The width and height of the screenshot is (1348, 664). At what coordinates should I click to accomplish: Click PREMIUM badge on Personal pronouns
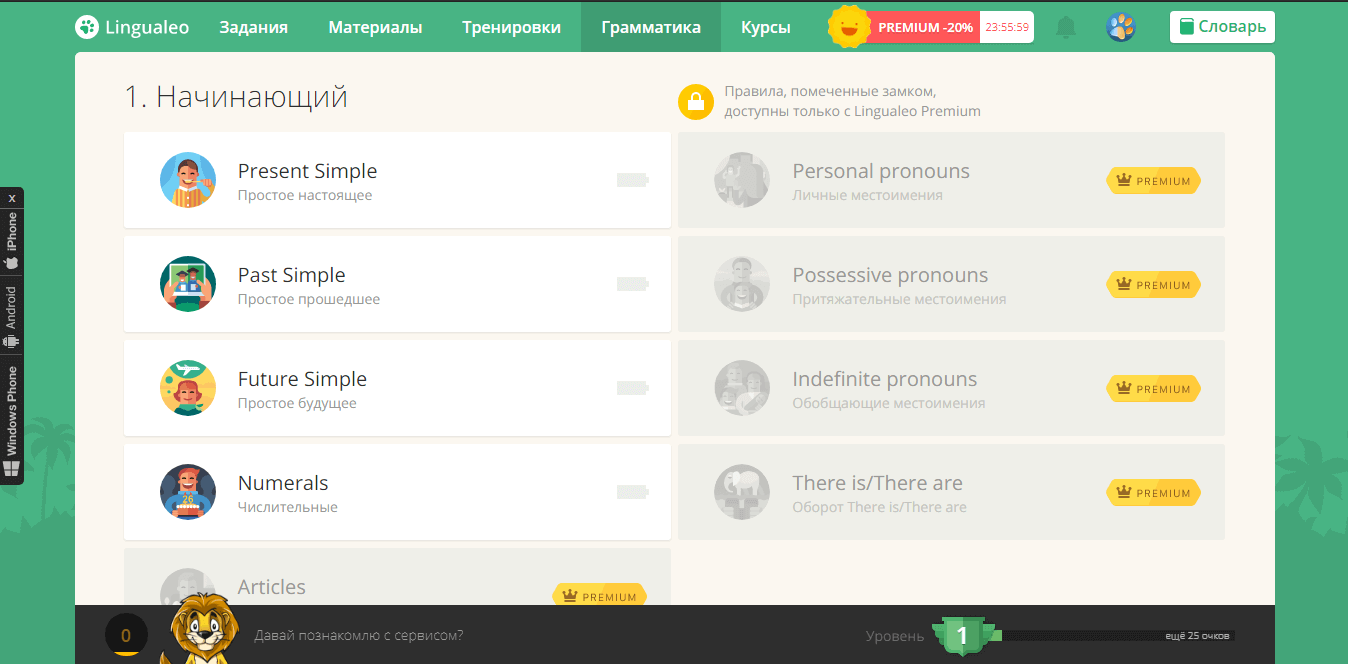pos(1153,181)
